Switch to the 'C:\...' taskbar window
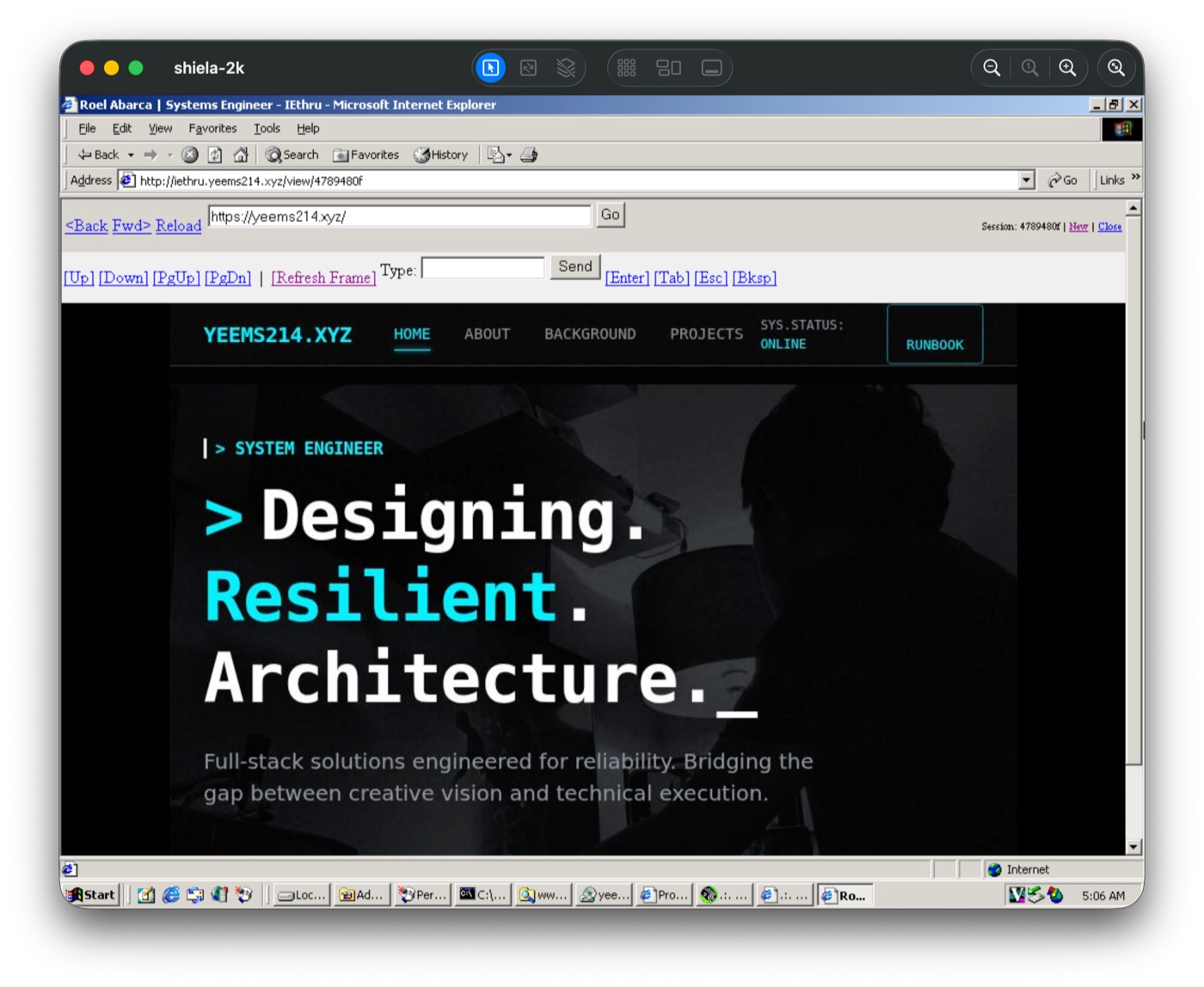The width and height of the screenshot is (1204, 987). point(482,895)
